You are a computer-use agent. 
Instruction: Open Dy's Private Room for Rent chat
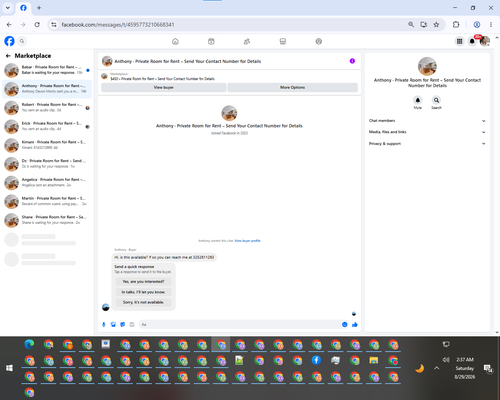point(47,164)
